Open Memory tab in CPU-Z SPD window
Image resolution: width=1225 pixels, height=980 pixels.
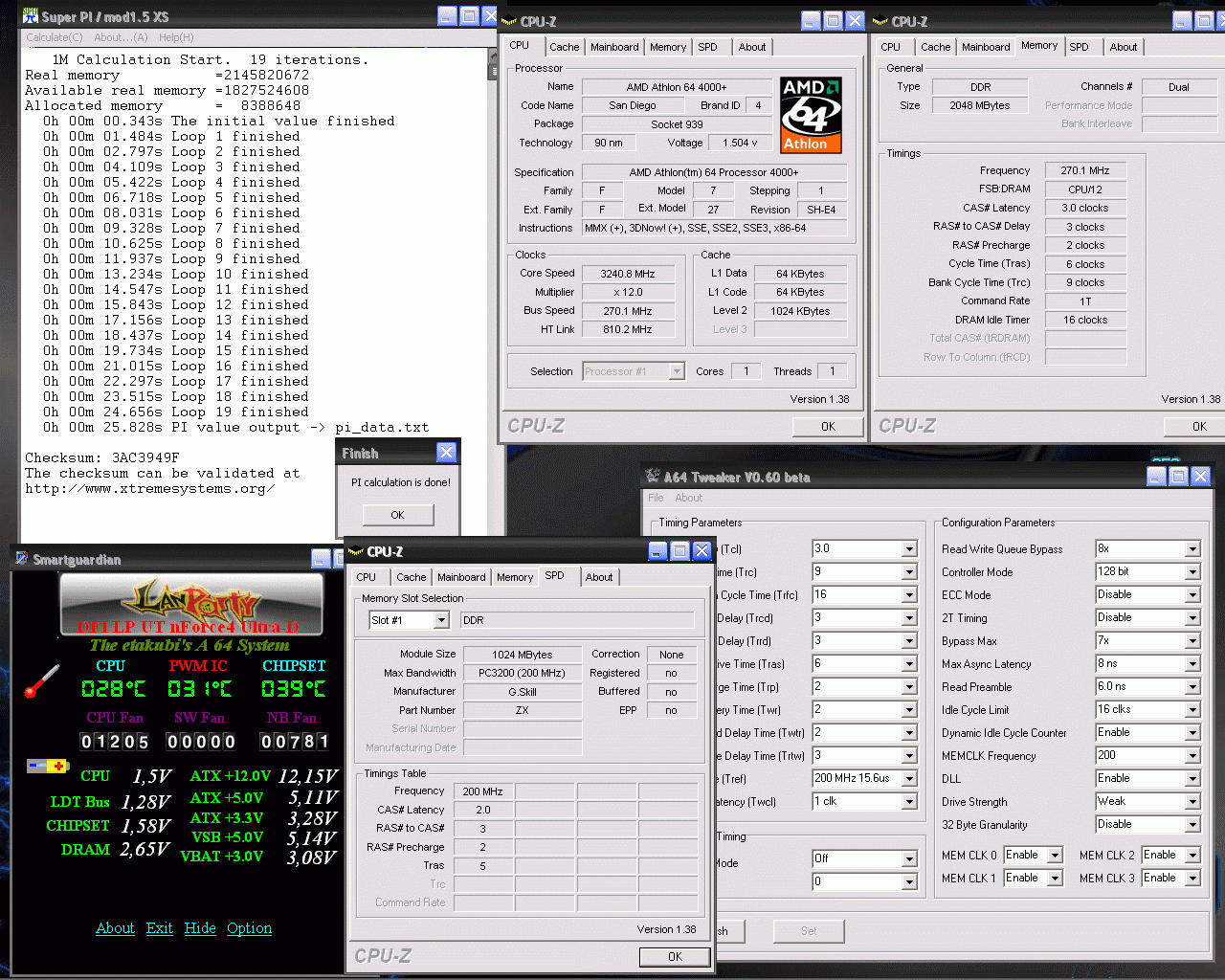515,577
